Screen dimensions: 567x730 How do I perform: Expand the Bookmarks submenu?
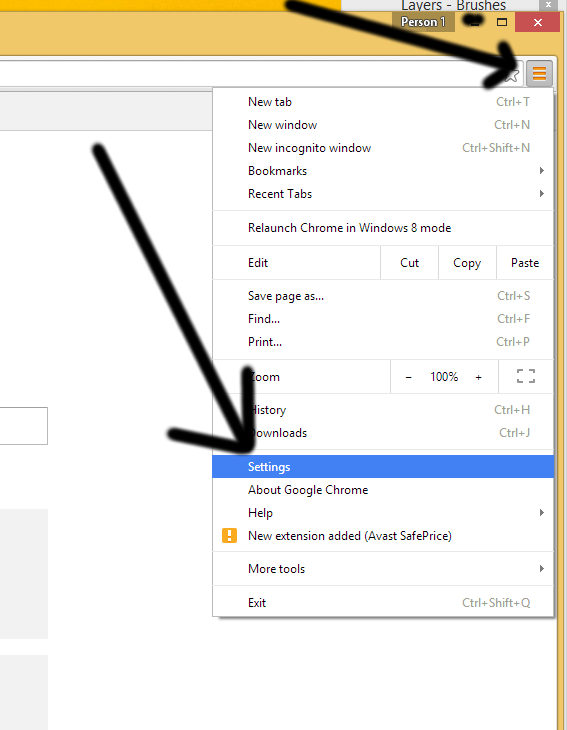[x=383, y=171]
